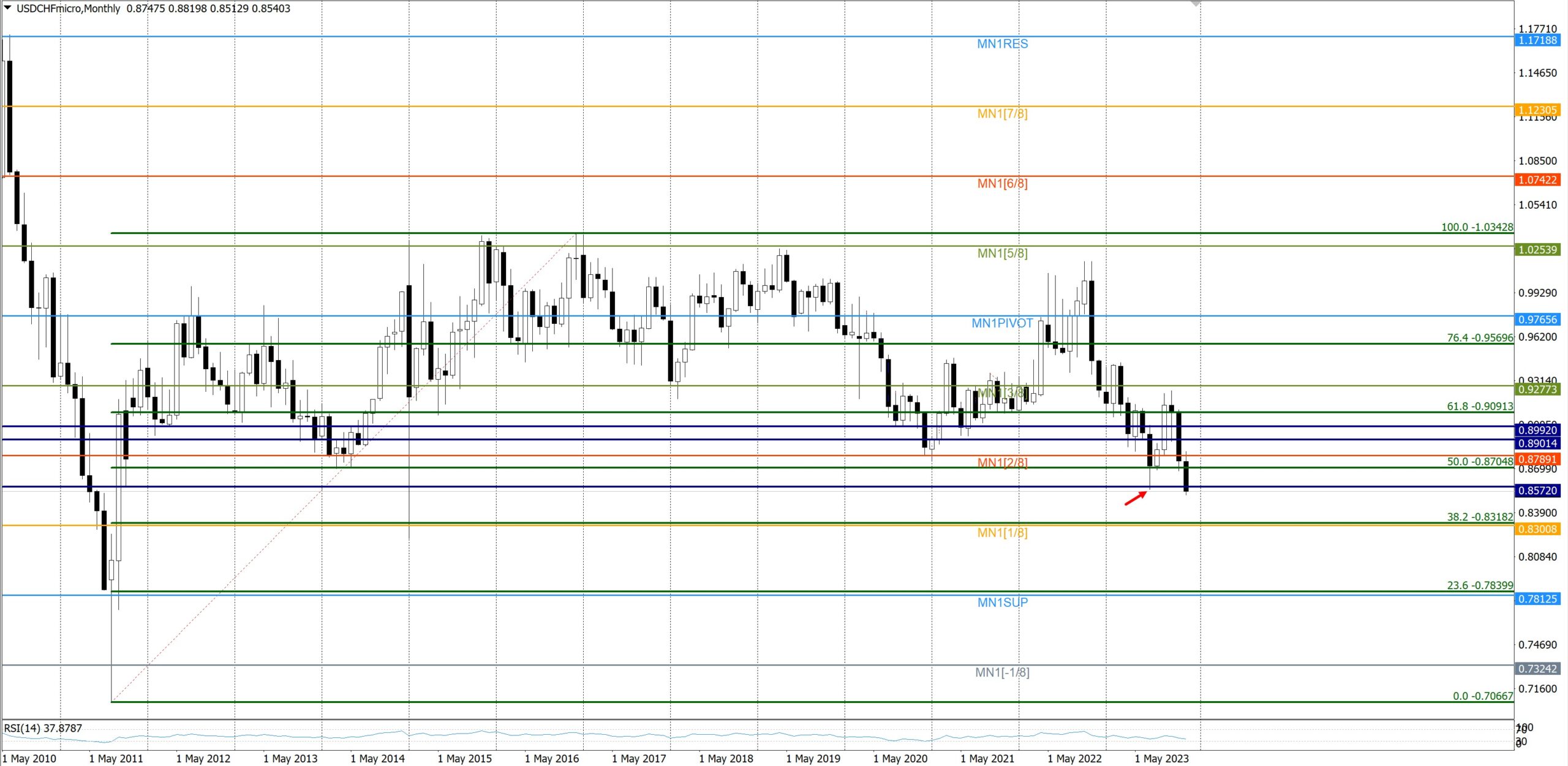Viewport: 1568px width, 766px height.
Task: Click the 0.83008 orange price tag
Action: [1537, 529]
